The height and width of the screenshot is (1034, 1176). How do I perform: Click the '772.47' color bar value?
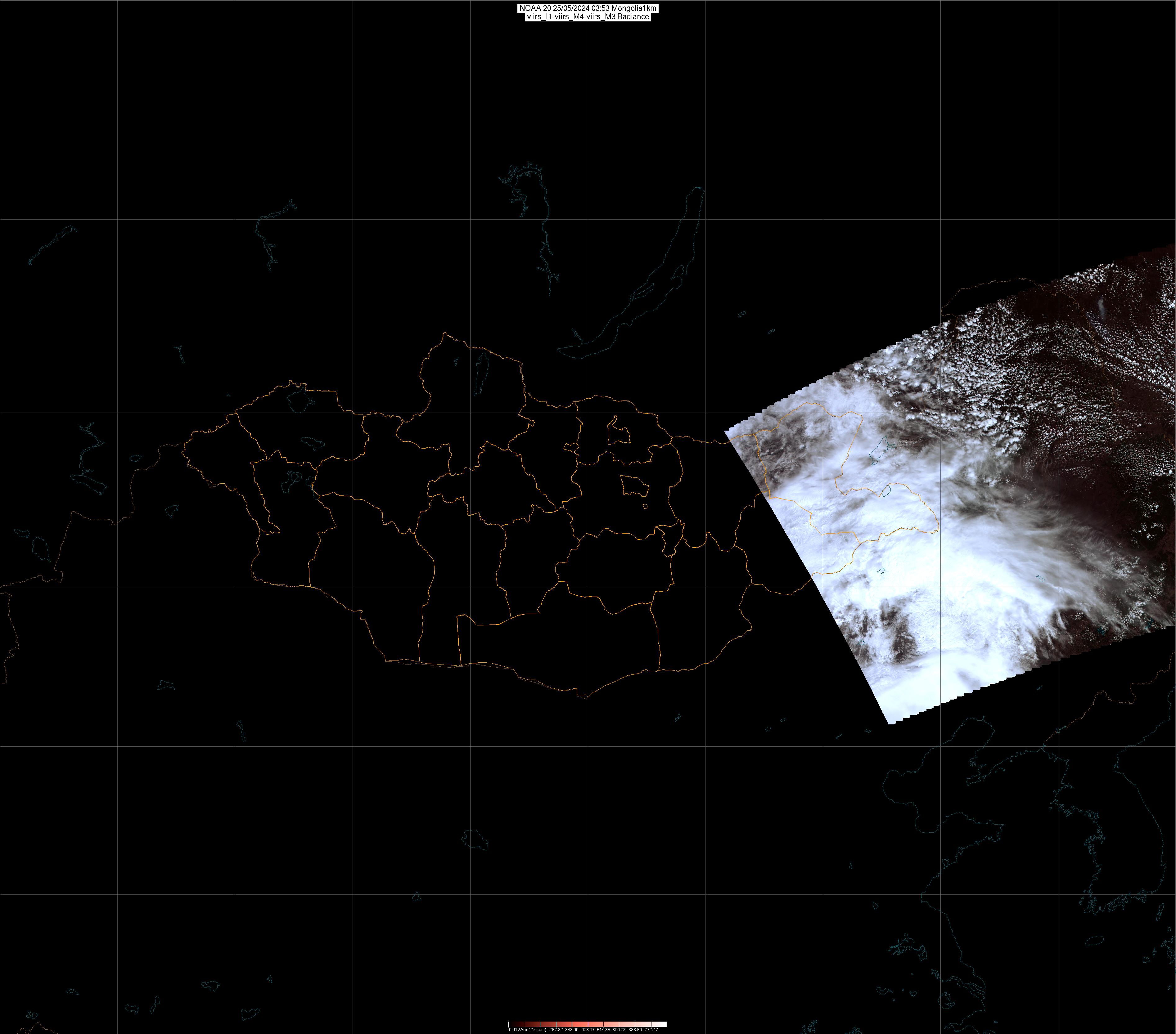(x=651, y=1030)
